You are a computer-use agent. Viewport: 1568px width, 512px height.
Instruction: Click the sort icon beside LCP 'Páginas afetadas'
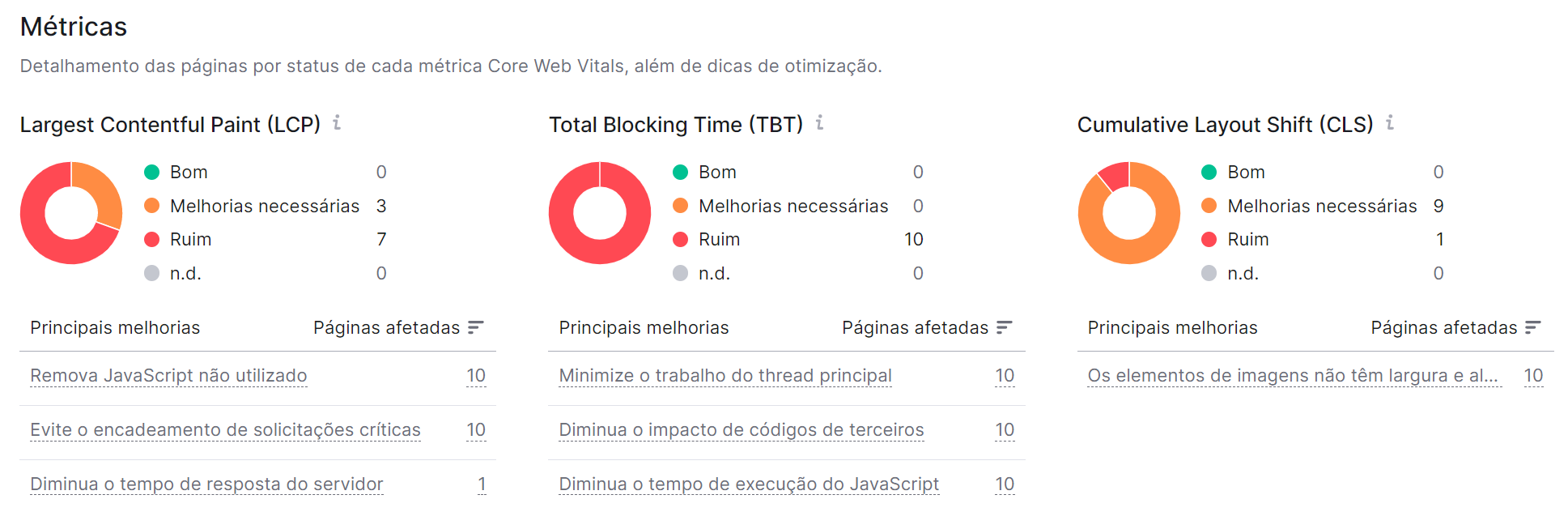pyautogui.click(x=478, y=327)
